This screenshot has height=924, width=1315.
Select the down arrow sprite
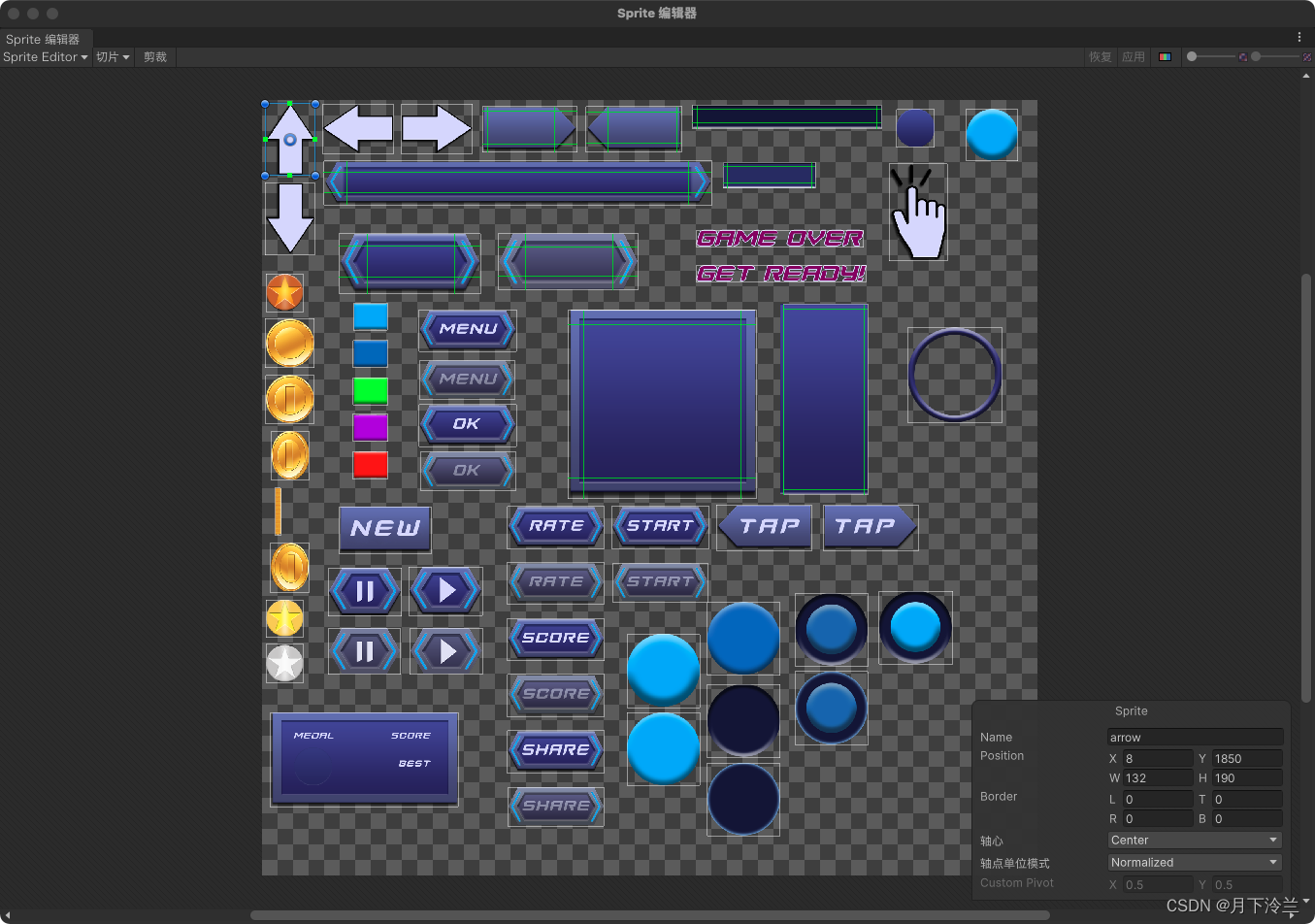[x=290, y=218]
